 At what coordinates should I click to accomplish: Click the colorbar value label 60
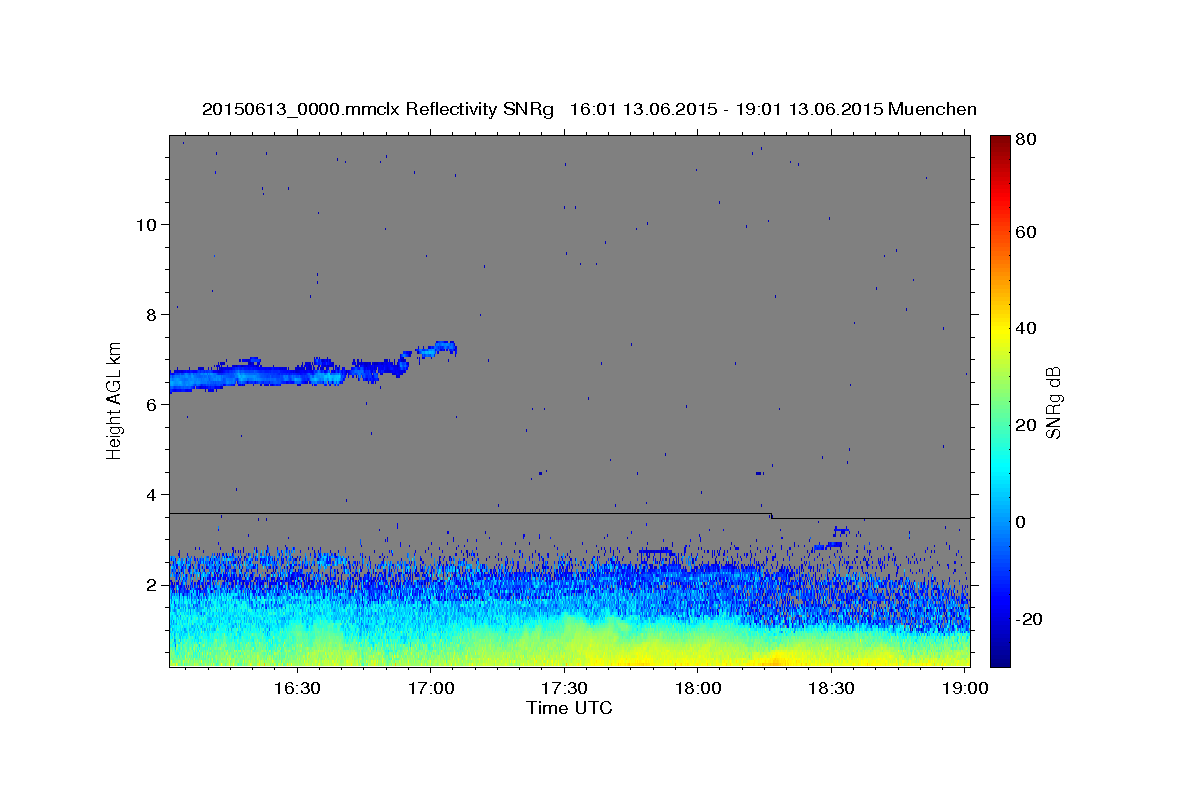(1027, 231)
